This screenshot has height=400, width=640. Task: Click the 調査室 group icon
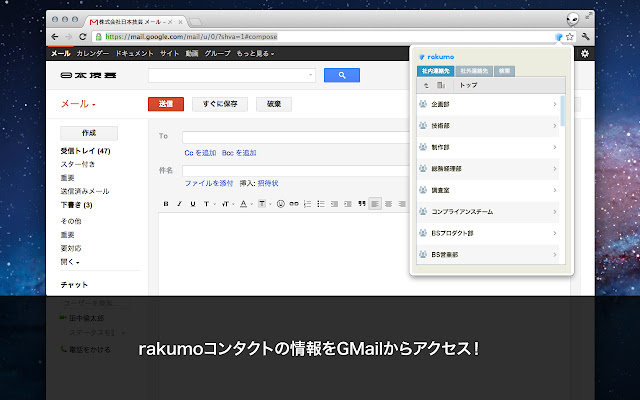coord(423,190)
